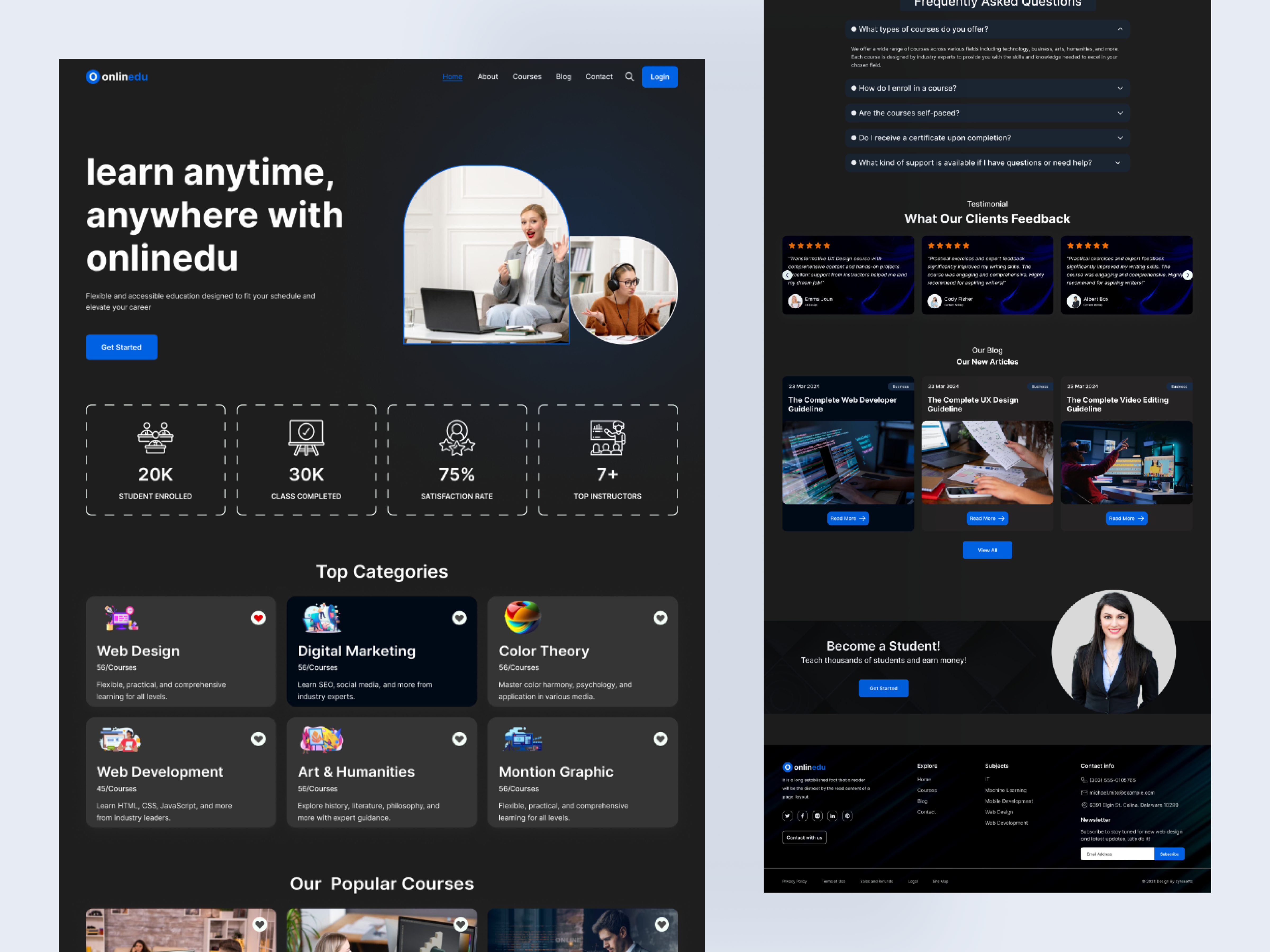Click the Email Address input field
The height and width of the screenshot is (952, 1270).
pos(1117,854)
